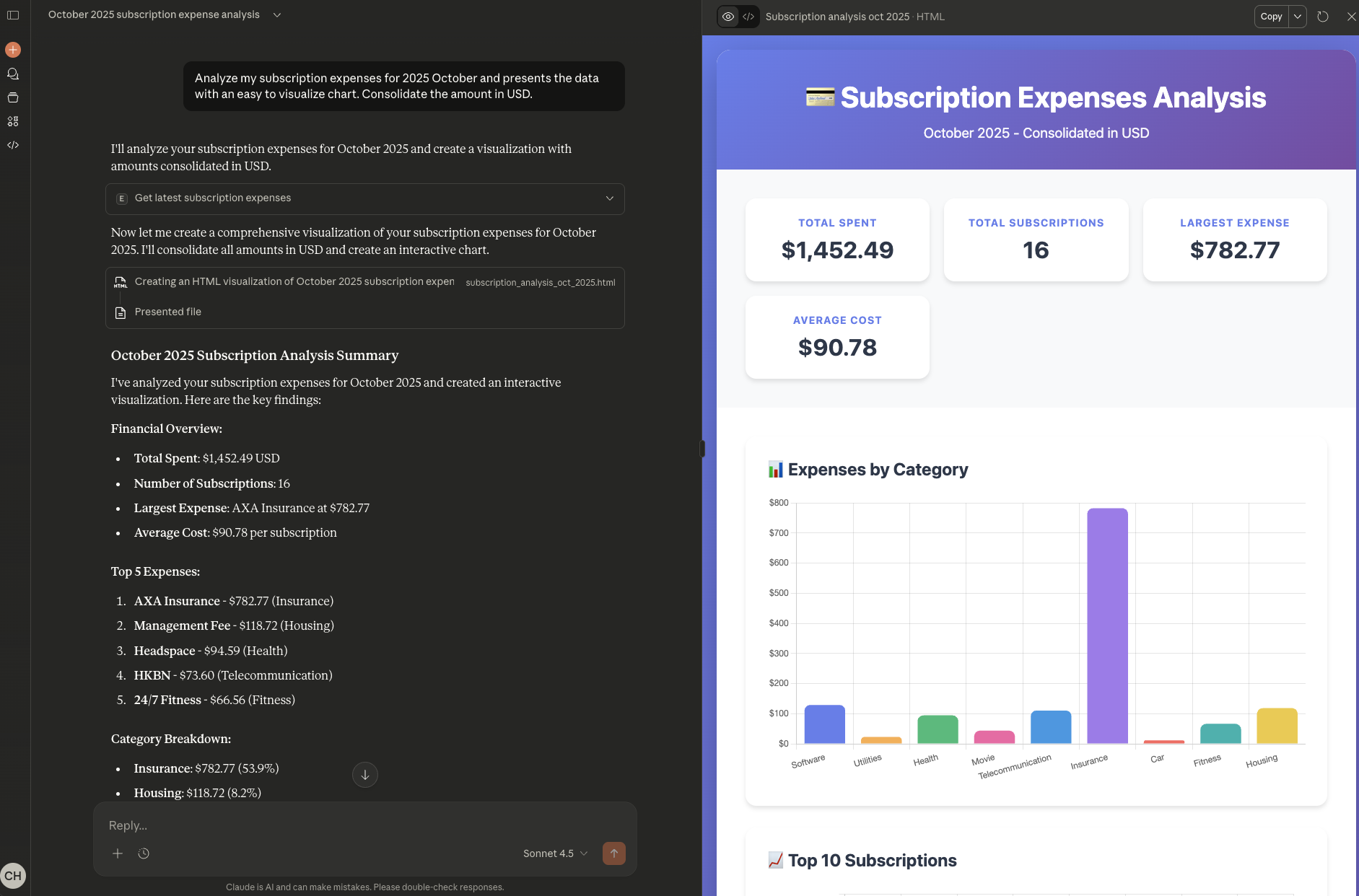Switch artifact to code view
Image resolution: width=1359 pixels, height=896 pixels.
(748, 16)
